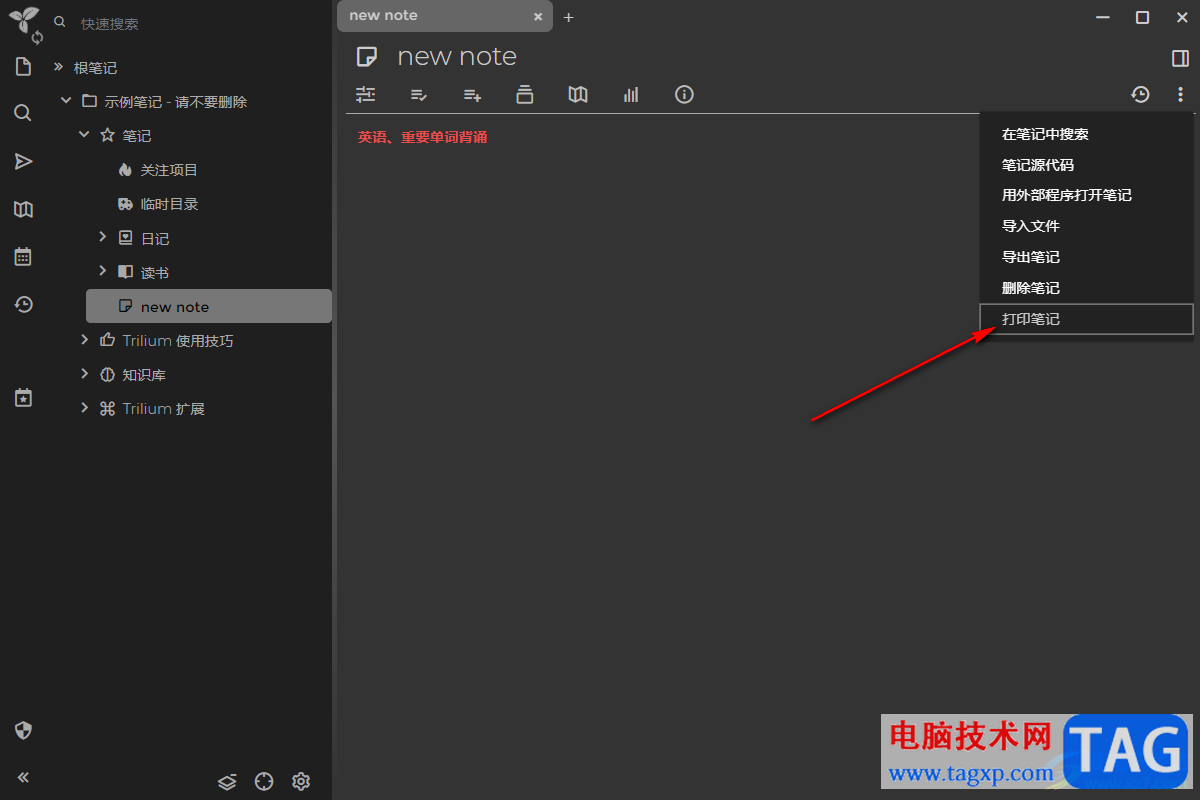
Task: Click the sync status icon
Action: (x=38, y=38)
